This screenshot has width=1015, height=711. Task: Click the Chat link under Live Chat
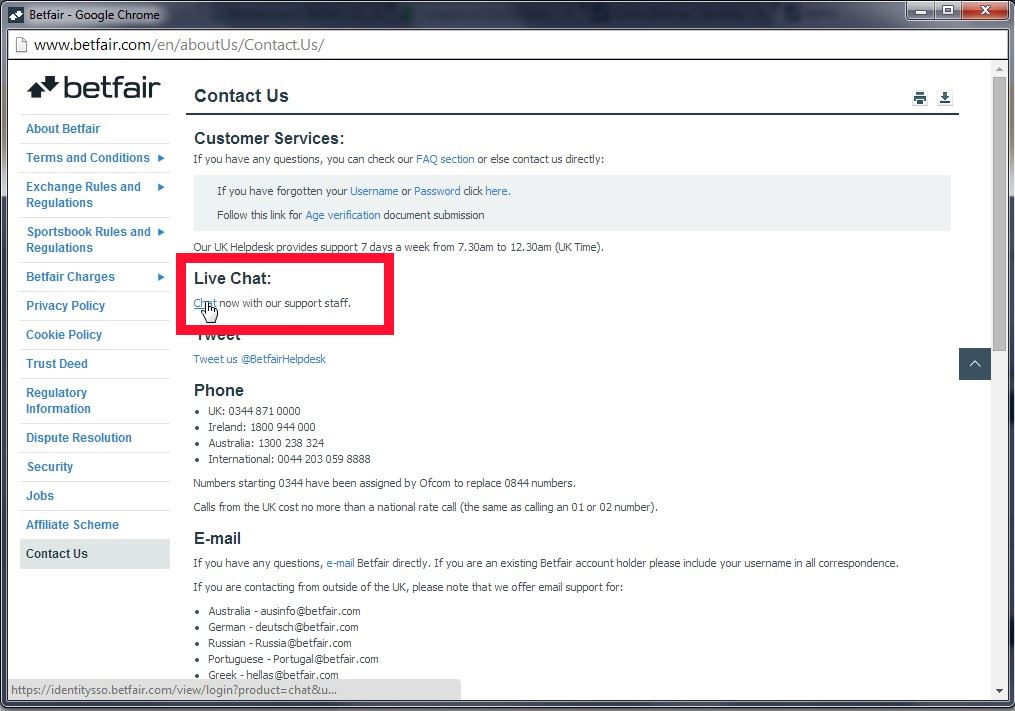(205, 303)
